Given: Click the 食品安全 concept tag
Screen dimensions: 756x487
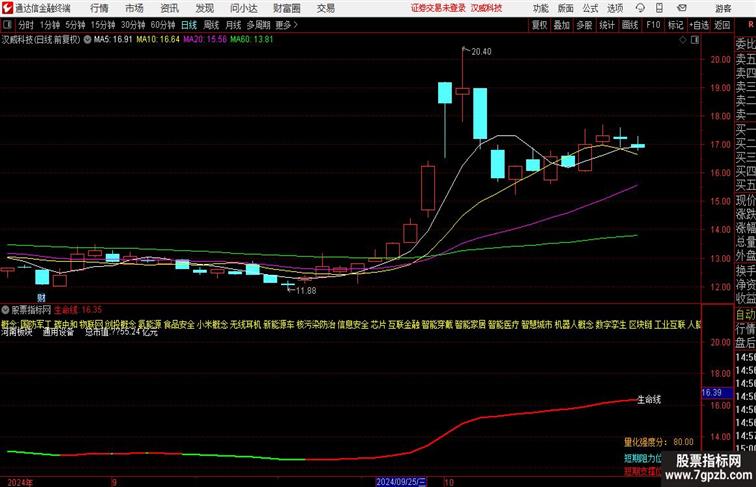Looking at the screenshot, I should (179, 325).
